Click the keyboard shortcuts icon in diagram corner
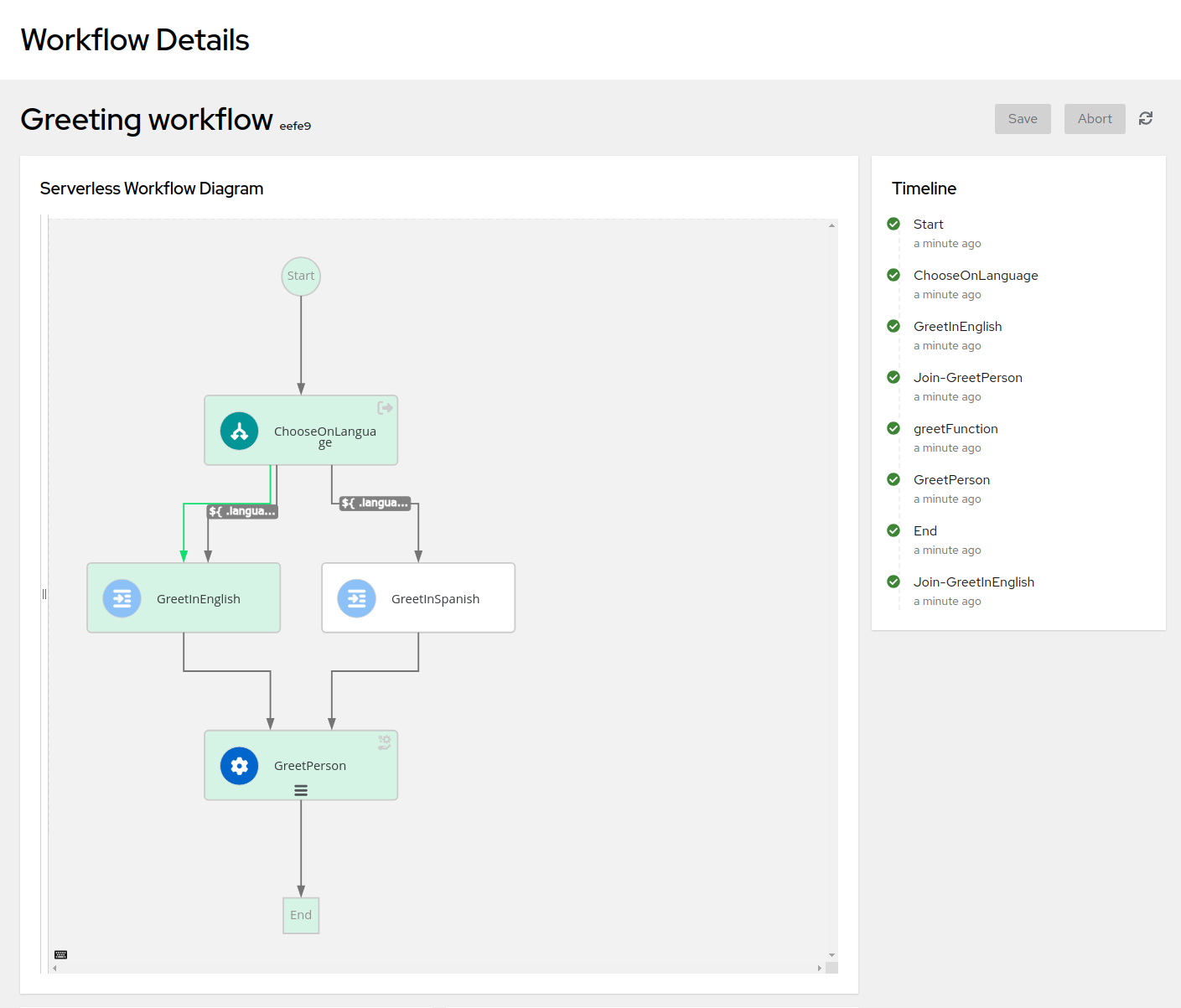The width and height of the screenshot is (1181, 1008). coord(60,954)
